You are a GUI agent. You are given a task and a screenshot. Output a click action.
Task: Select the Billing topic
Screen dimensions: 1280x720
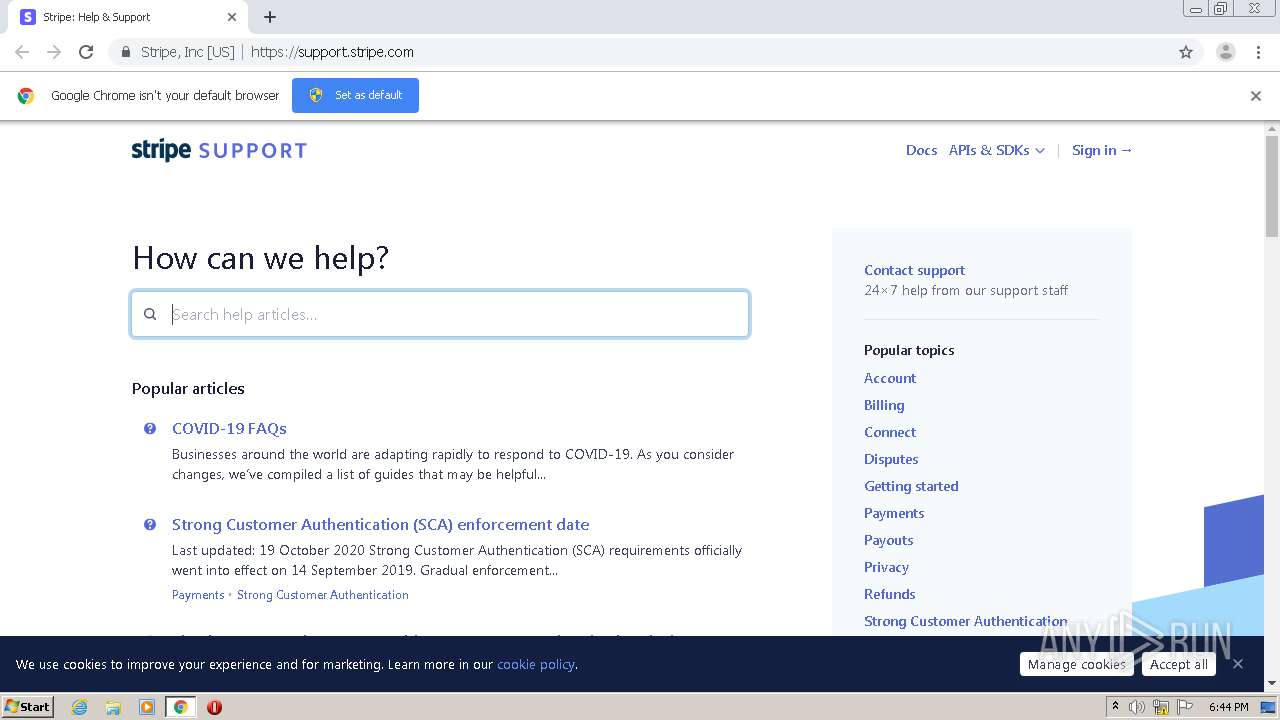tap(884, 405)
